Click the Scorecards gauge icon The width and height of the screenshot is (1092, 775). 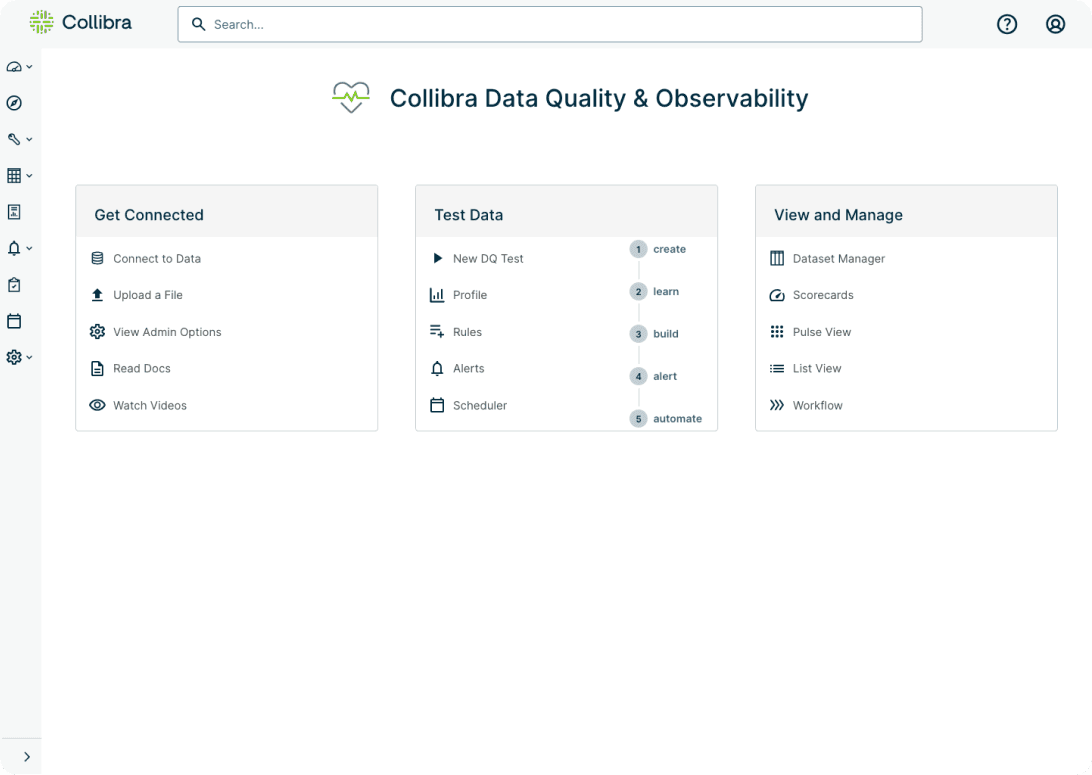pos(777,295)
